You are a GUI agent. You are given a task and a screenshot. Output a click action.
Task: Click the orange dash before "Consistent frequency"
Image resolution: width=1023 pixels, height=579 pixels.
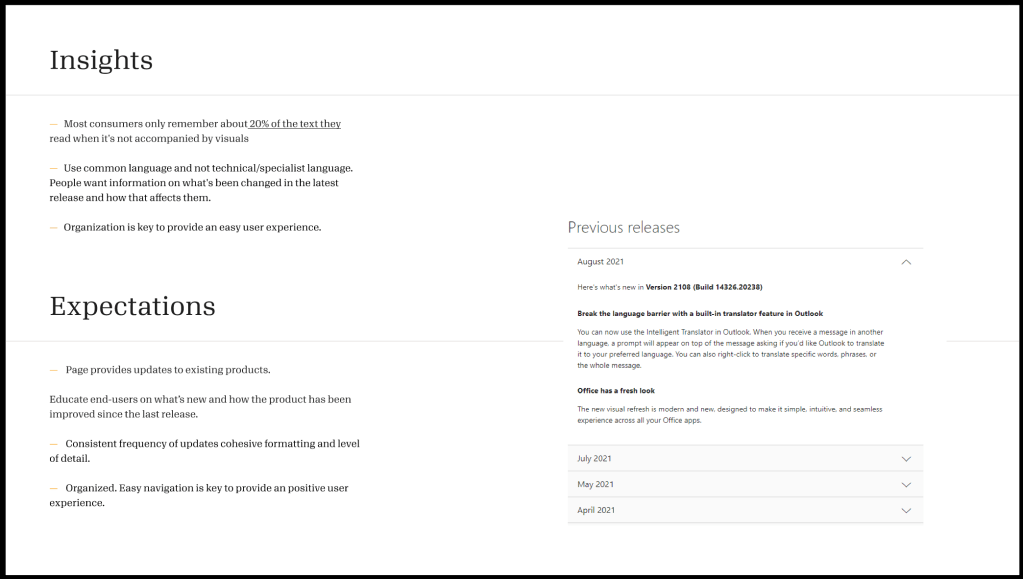point(54,444)
